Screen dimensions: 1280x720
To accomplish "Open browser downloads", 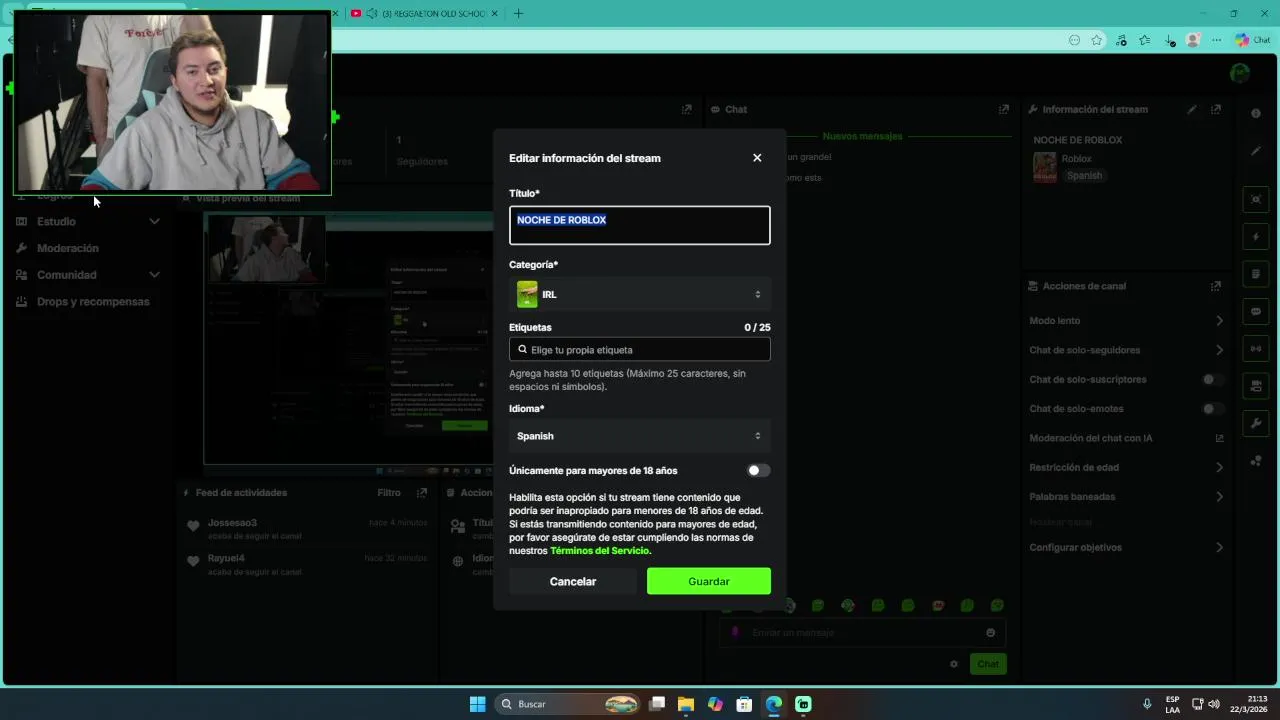I will pos(1169,40).
